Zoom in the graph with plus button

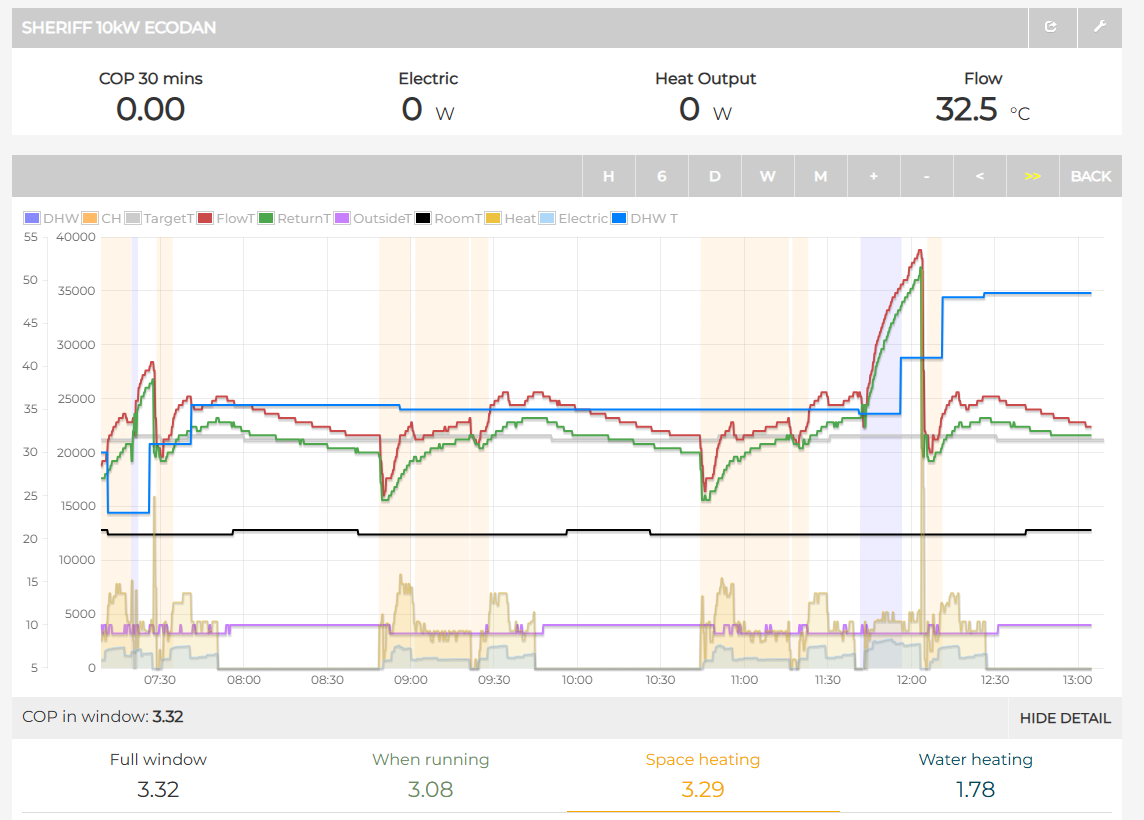(873, 176)
